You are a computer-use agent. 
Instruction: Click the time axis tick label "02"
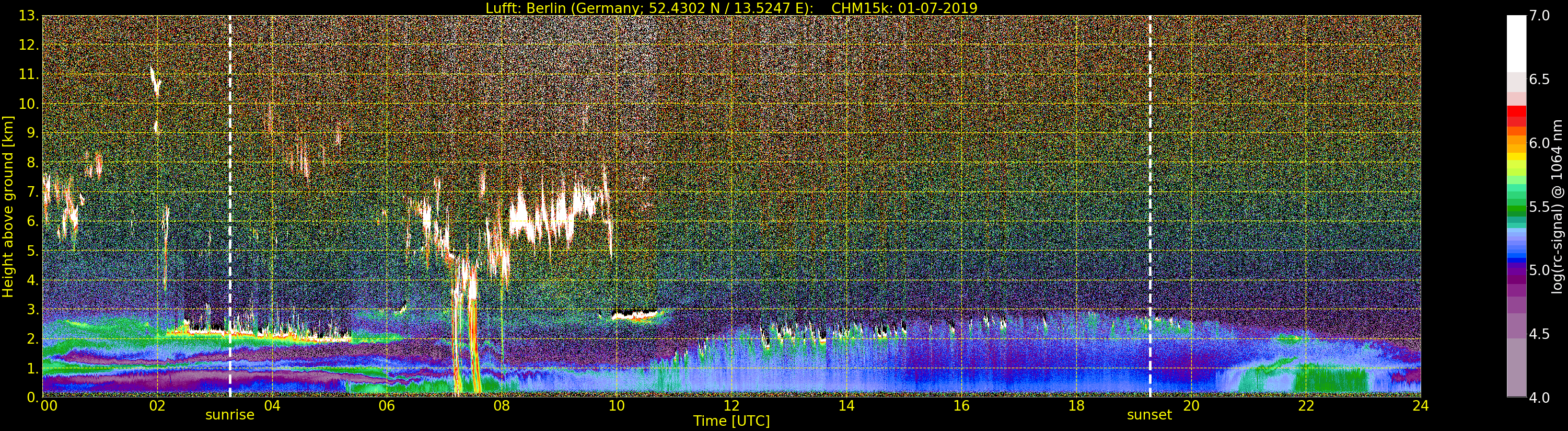click(157, 406)
